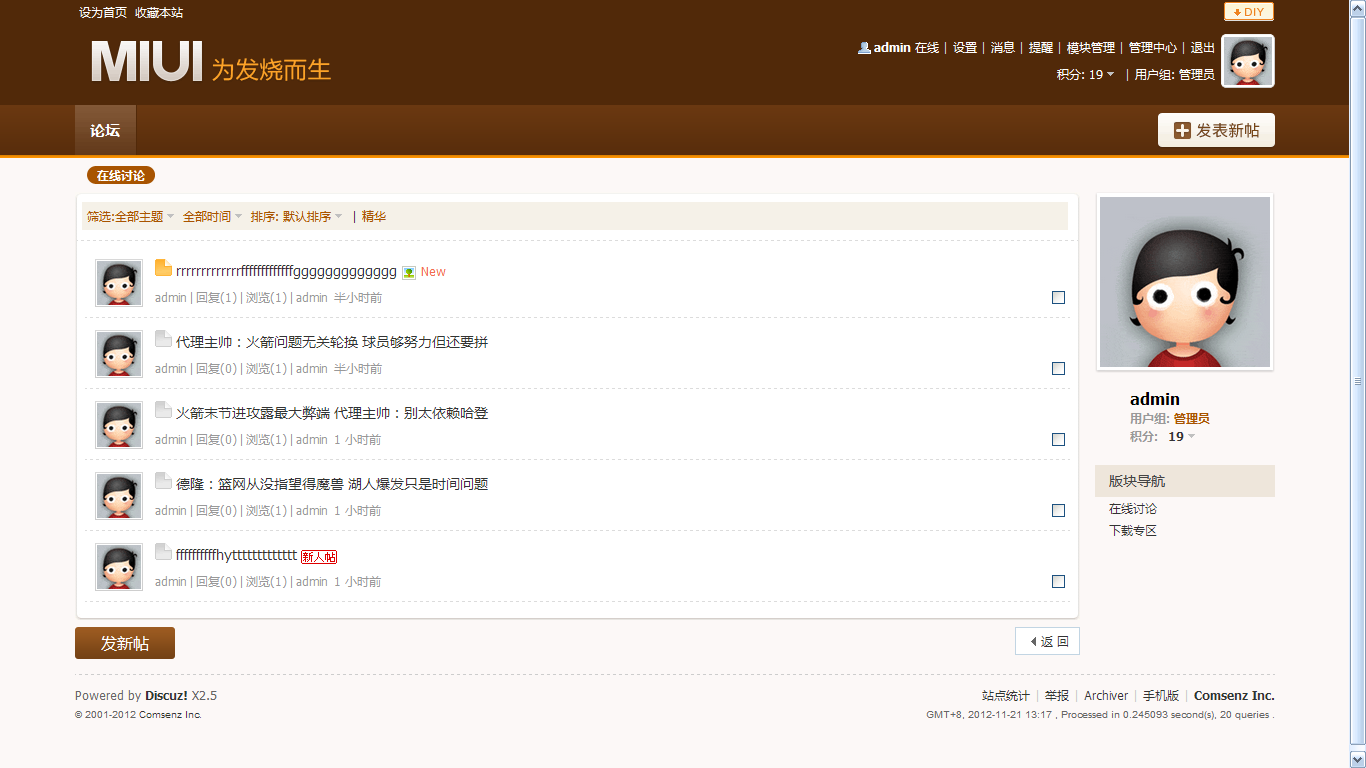Expand the 积分: 19 dropdown in header

point(1086,75)
